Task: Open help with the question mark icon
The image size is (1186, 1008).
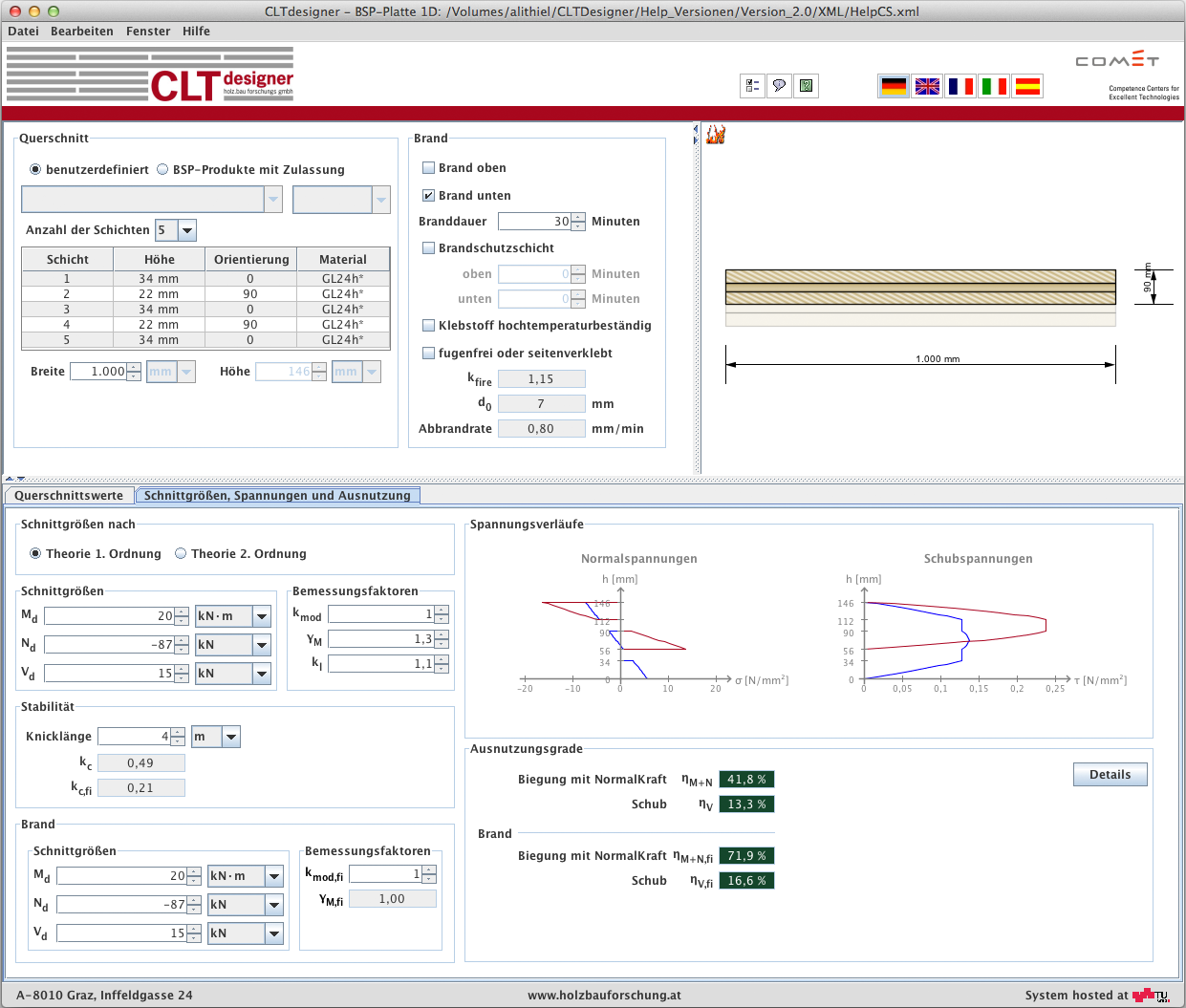Action: point(807,86)
